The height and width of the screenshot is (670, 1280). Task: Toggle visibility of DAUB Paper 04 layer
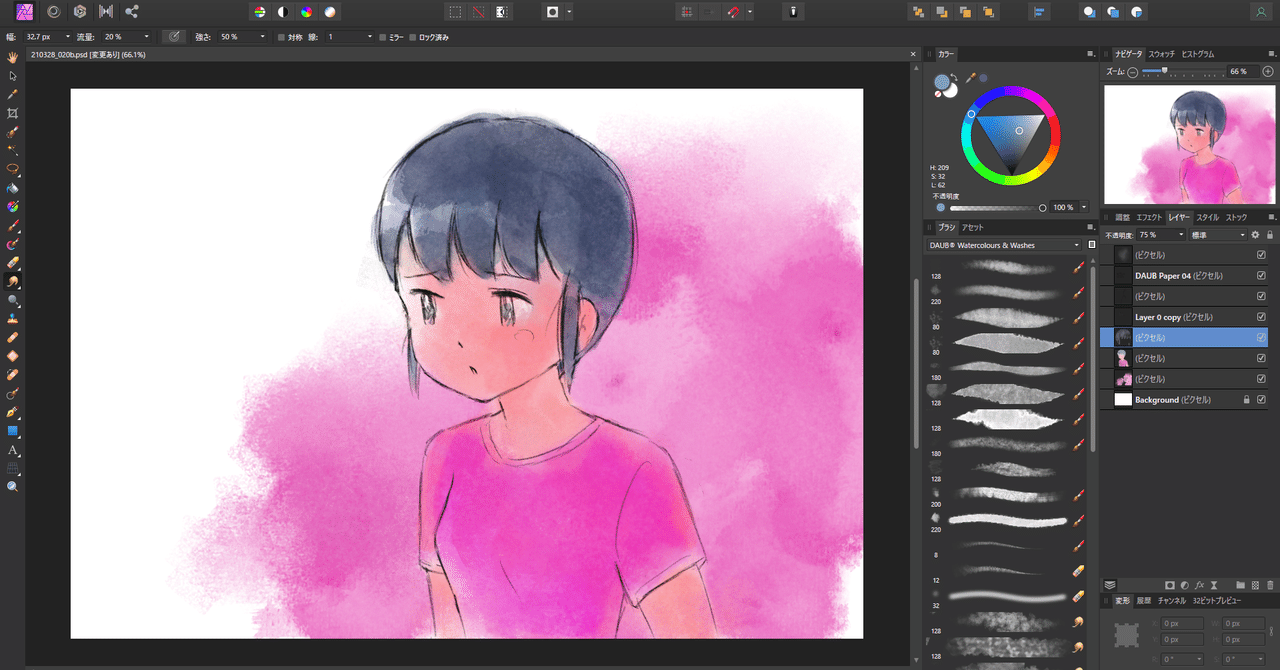tap(1261, 275)
